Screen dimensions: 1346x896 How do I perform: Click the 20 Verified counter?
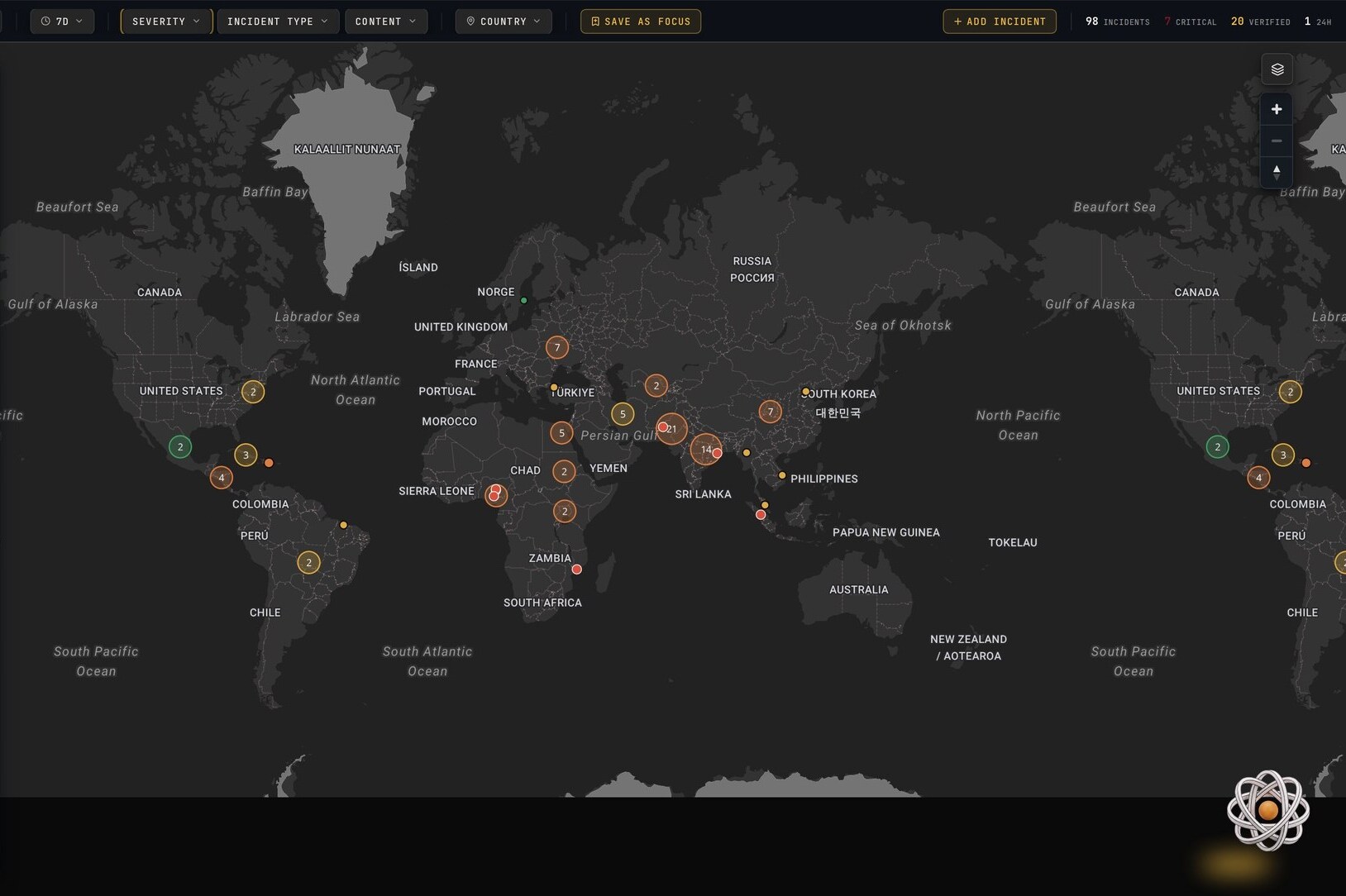pyautogui.click(x=1260, y=21)
